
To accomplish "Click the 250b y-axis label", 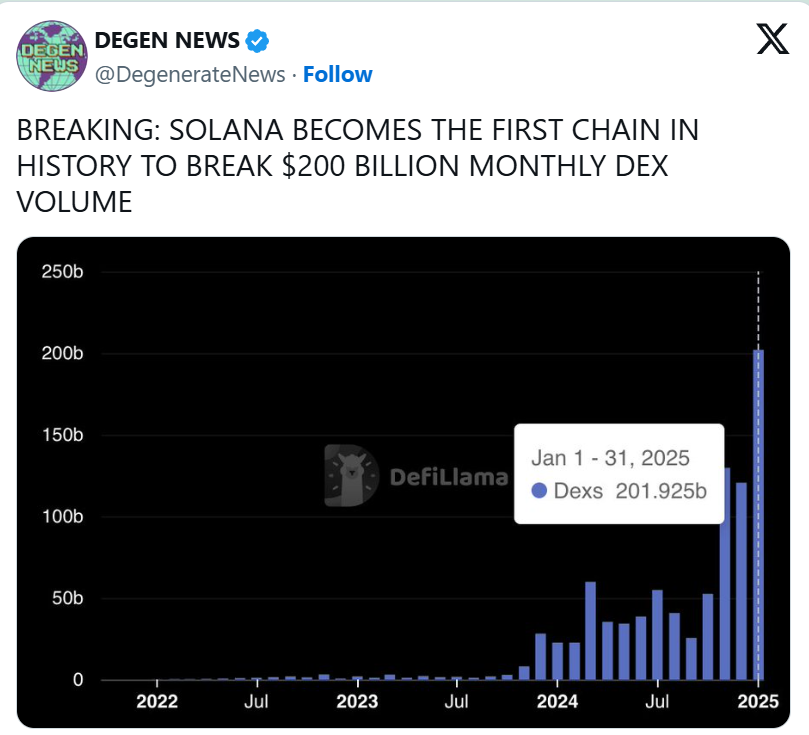I will point(62,272).
